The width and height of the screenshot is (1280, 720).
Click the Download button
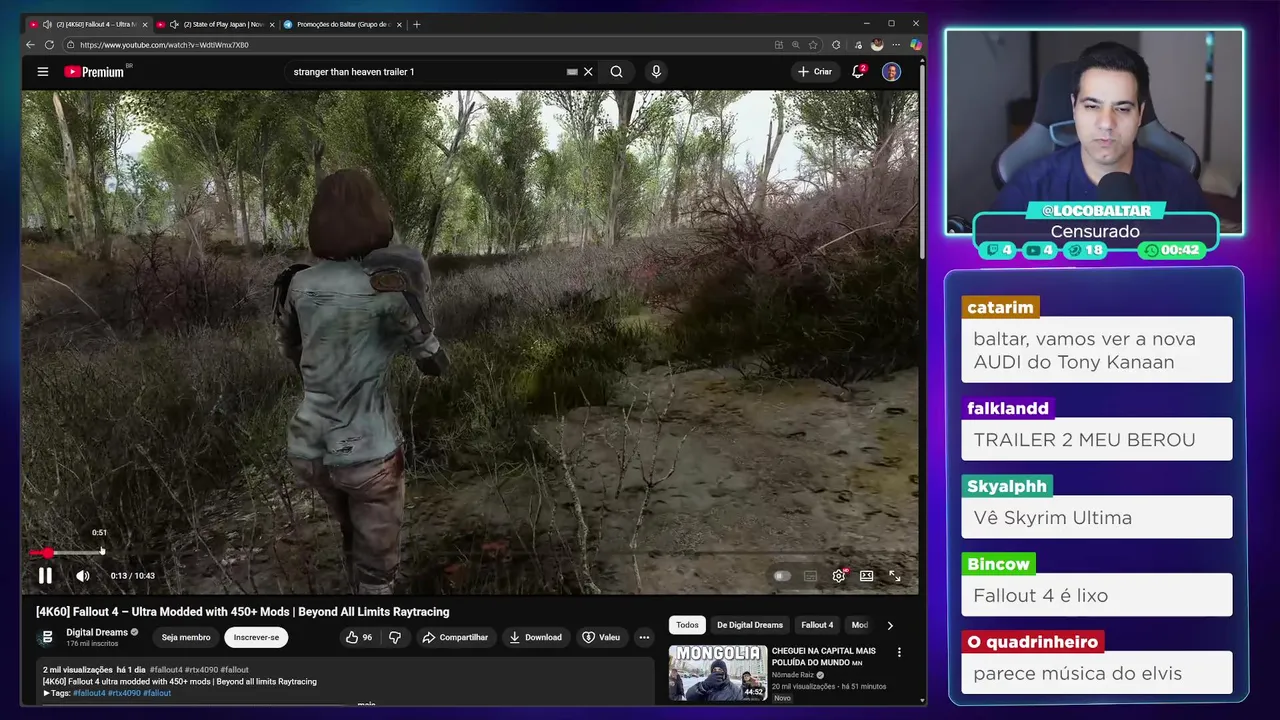coord(535,637)
